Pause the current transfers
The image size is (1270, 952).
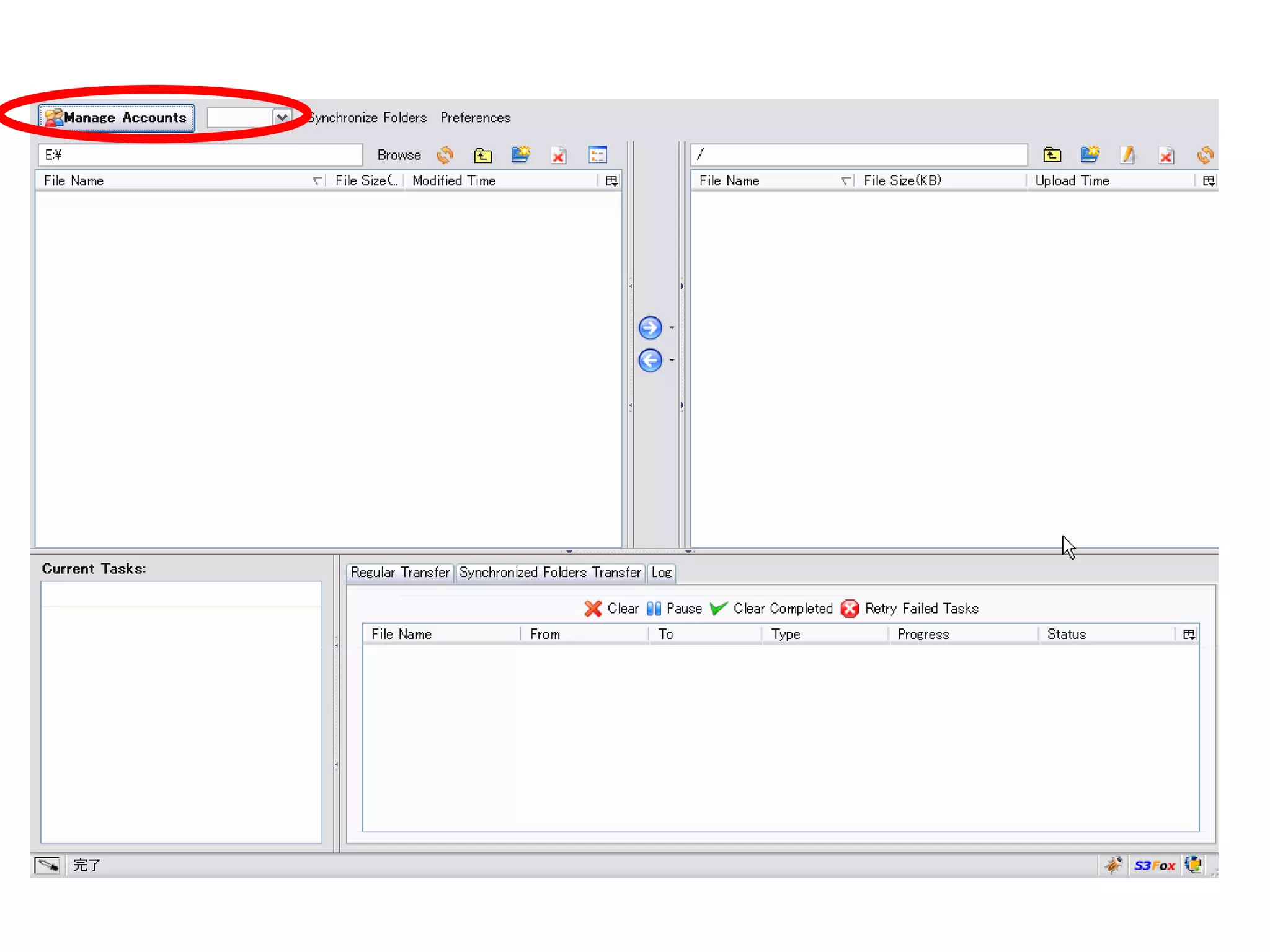[x=674, y=609]
